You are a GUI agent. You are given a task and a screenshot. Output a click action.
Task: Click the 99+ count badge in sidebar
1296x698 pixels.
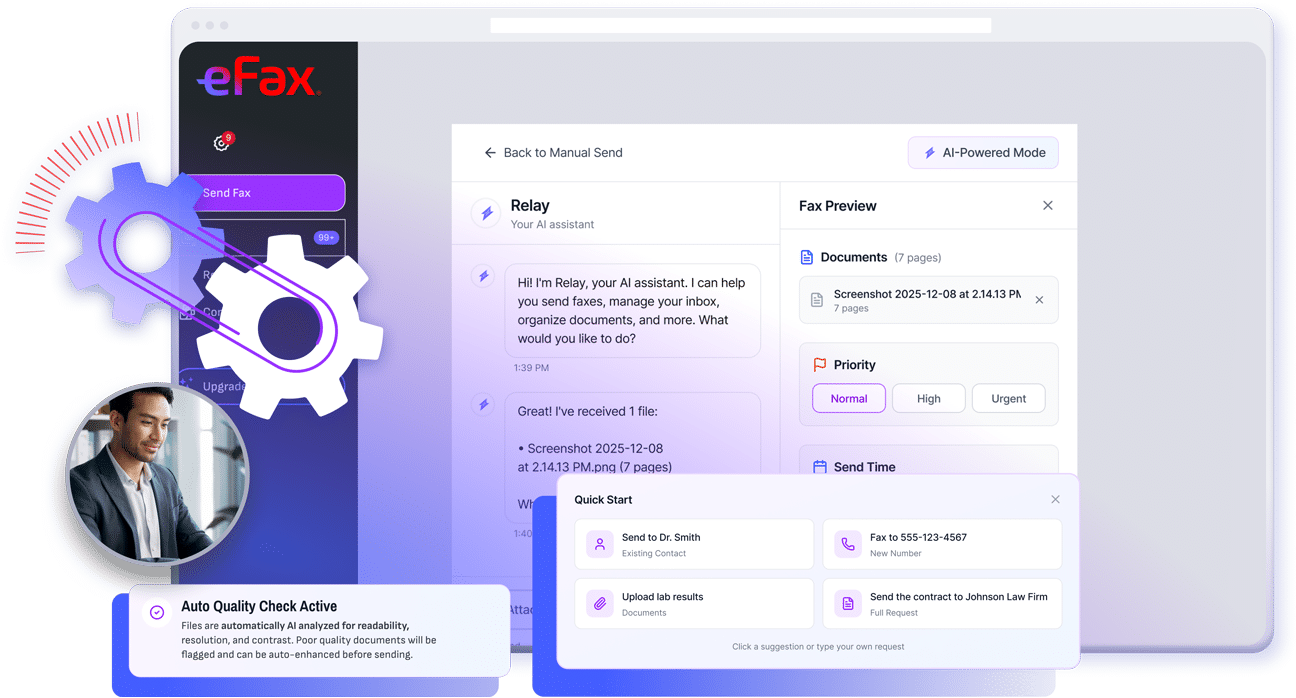tap(326, 238)
